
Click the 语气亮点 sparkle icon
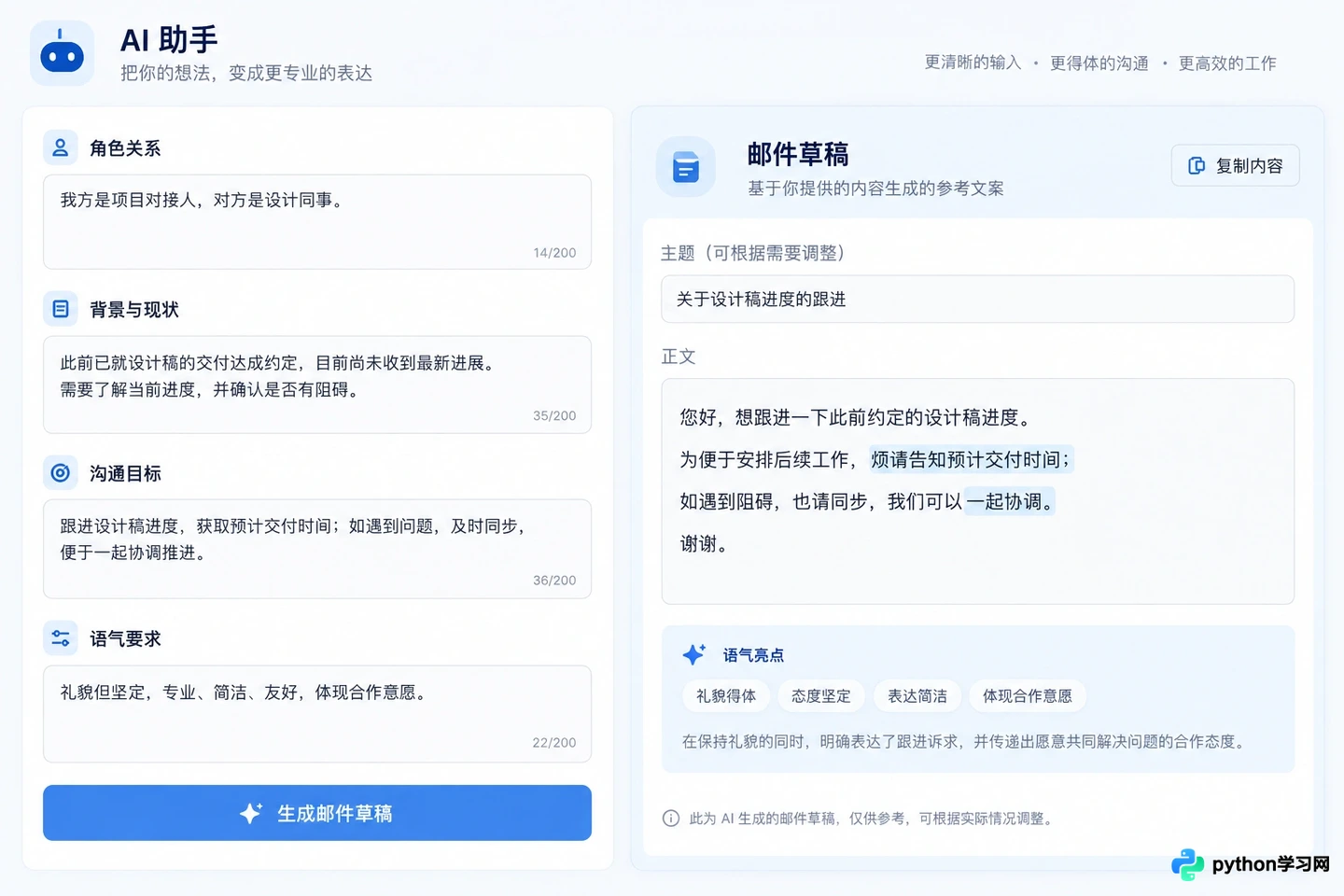(x=693, y=654)
